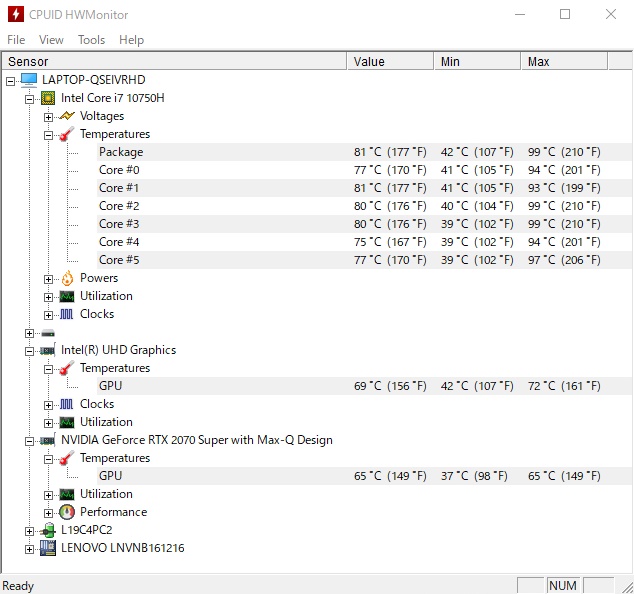Open the Tools menu
The image size is (634, 594).
(x=91, y=40)
